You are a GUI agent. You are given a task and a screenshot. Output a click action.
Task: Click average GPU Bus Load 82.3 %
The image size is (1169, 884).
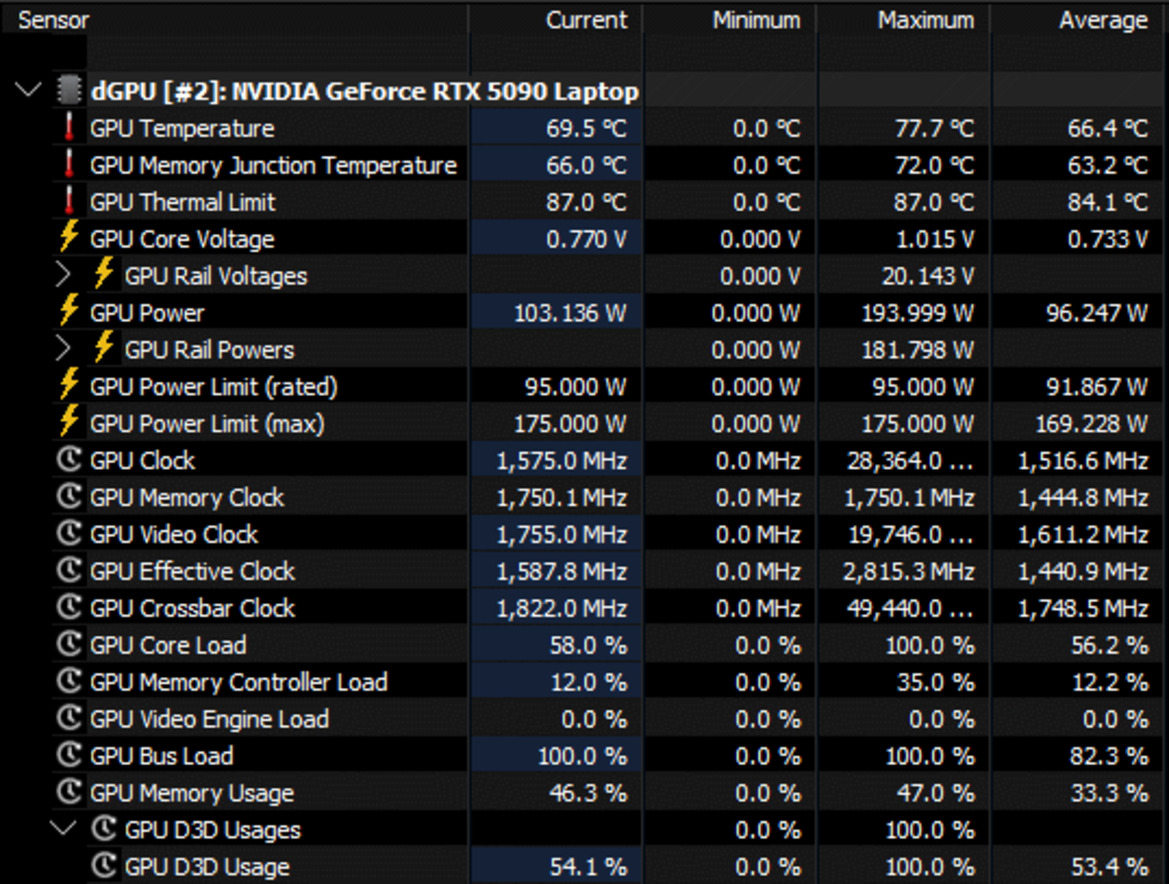click(1109, 756)
